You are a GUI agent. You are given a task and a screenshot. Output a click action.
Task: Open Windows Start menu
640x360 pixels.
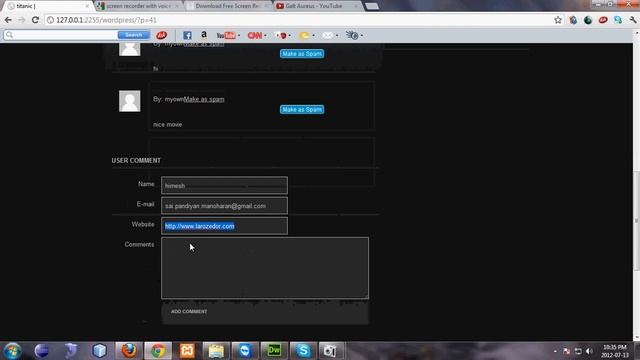(12, 351)
